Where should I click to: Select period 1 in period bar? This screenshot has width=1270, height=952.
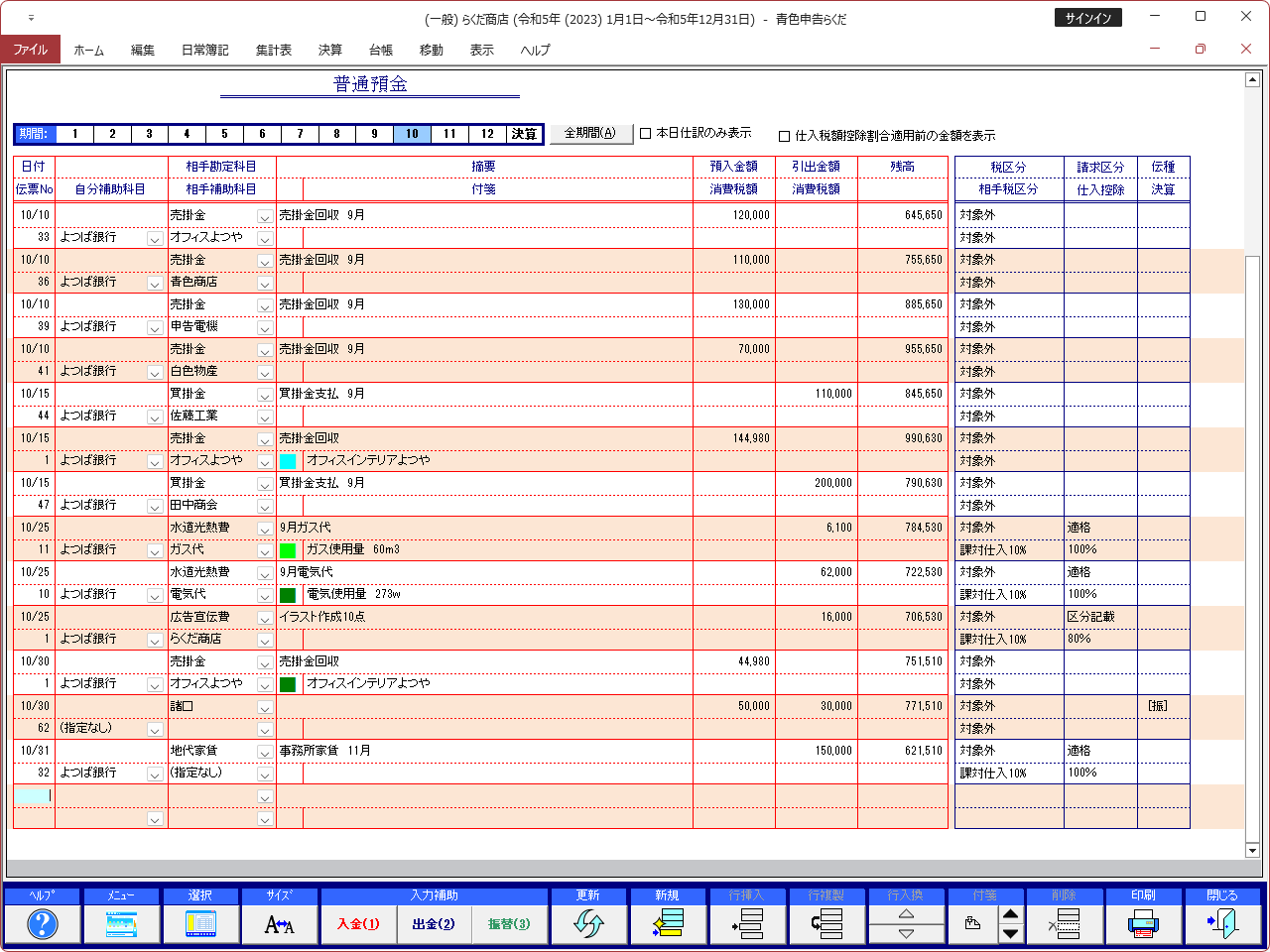(74, 134)
